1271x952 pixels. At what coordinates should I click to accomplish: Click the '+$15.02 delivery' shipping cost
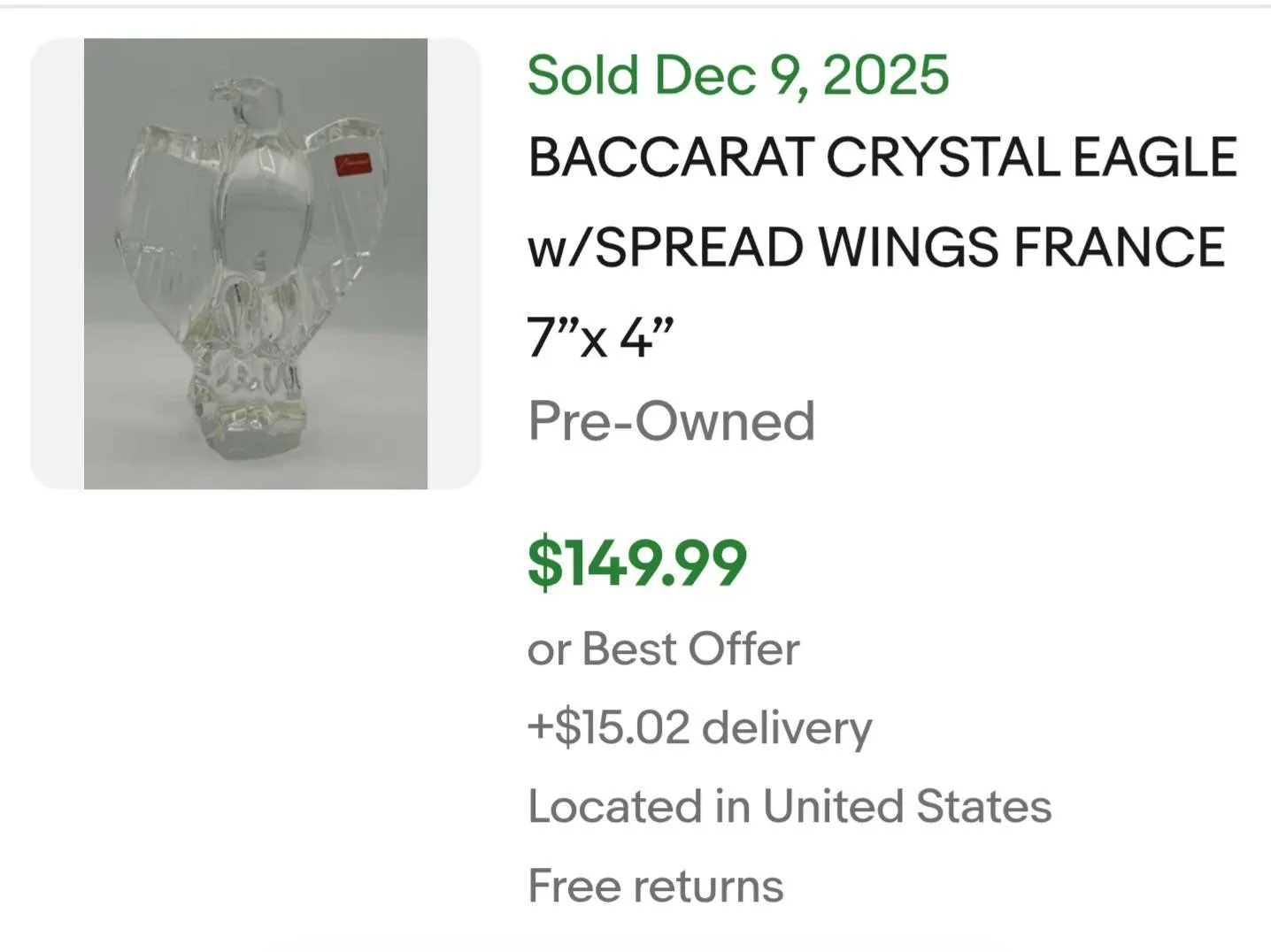(x=699, y=727)
